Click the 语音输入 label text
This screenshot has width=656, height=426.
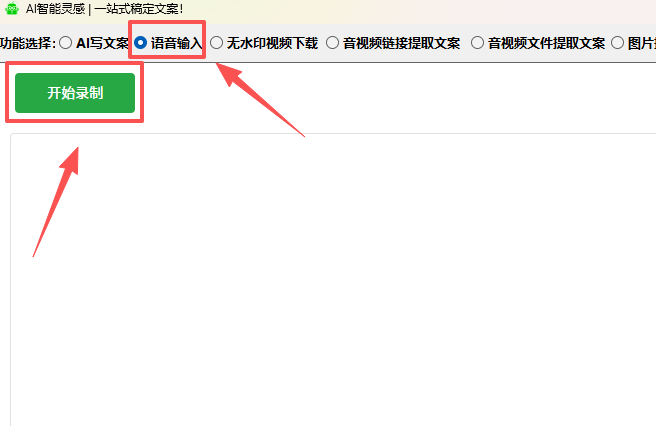click(x=176, y=43)
